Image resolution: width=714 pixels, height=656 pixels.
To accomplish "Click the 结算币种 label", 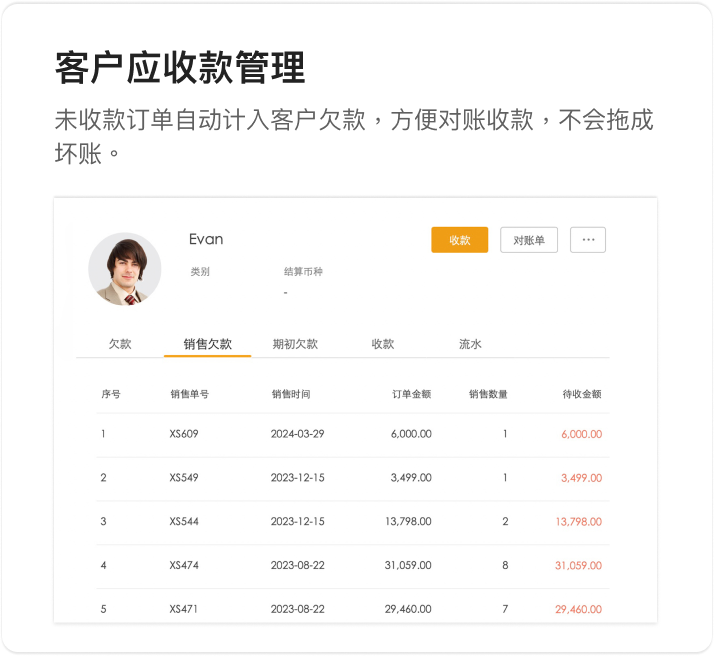I will [303, 272].
